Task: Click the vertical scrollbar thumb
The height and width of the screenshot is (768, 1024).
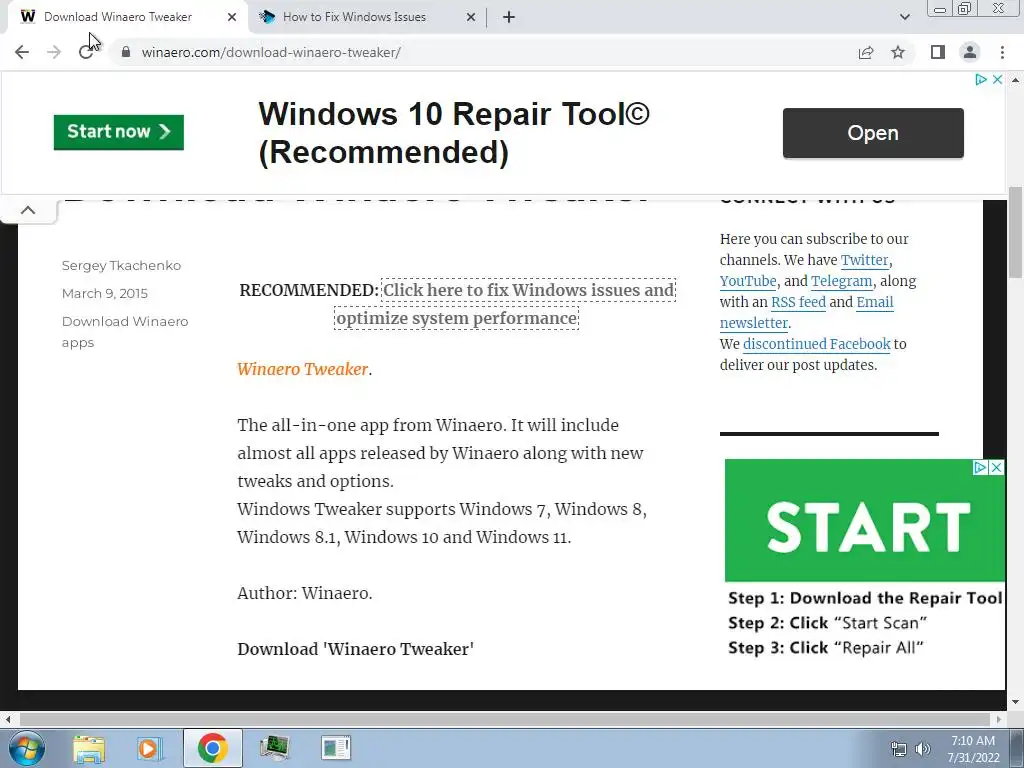Action: 1015,232
